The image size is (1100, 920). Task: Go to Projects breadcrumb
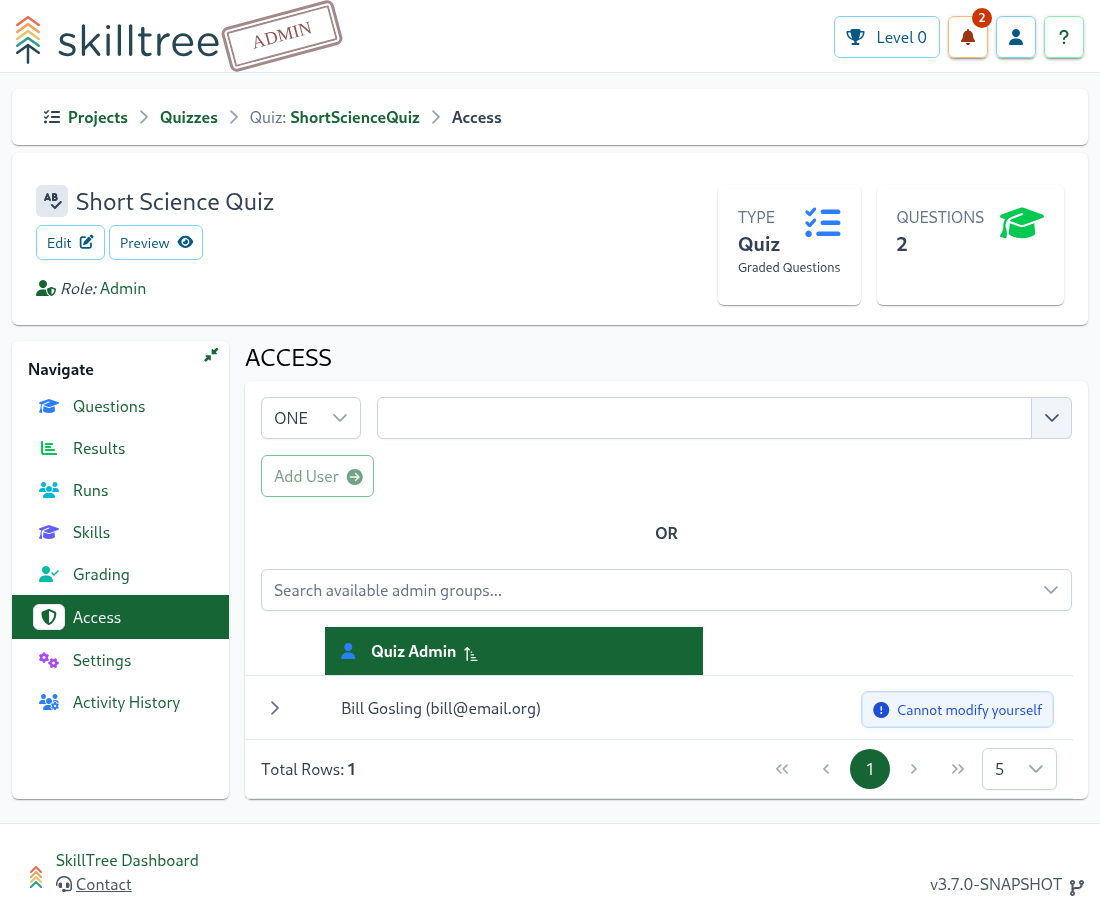tap(98, 117)
